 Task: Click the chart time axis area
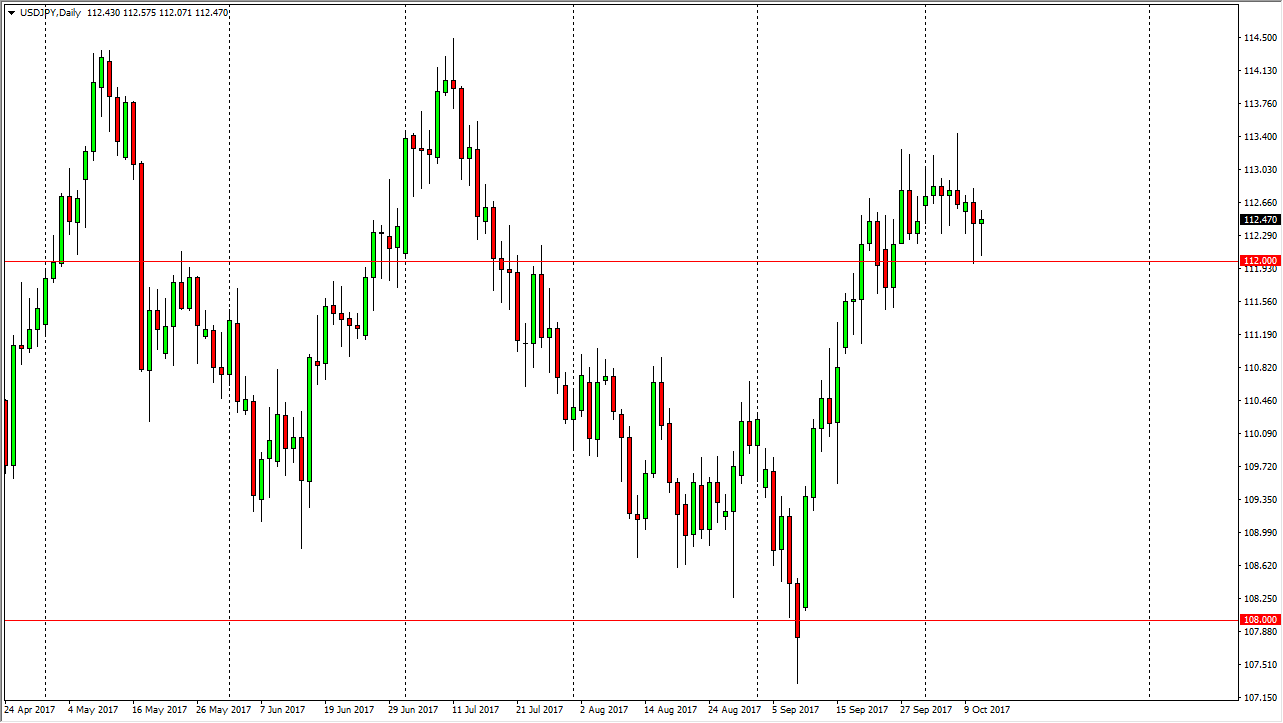coord(600,709)
